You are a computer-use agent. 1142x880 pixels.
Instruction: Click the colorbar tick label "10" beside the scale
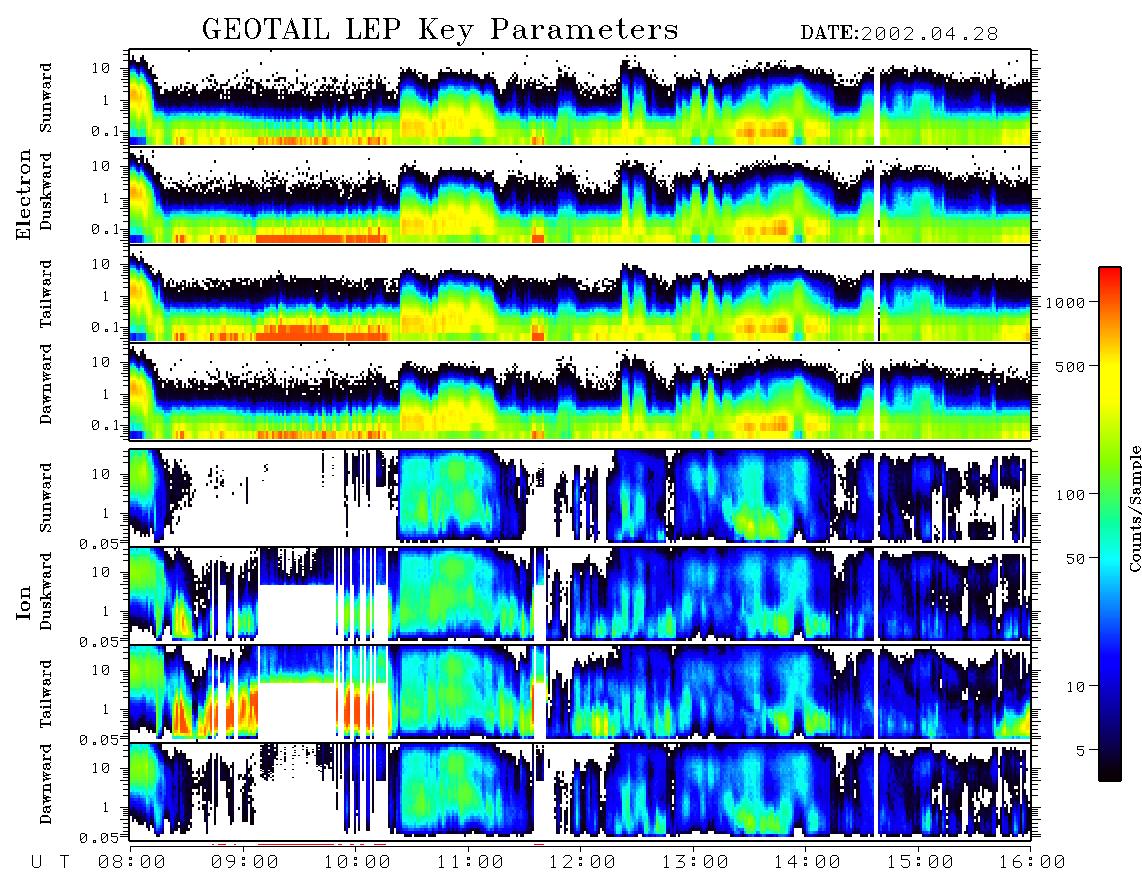[1075, 687]
